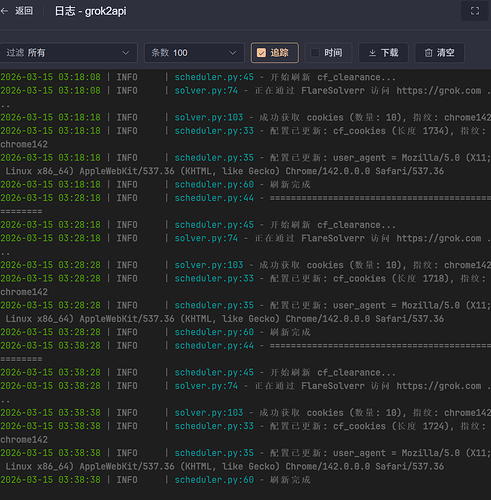The height and width of the screenshot is (500, 491).
Task: Select log line 03:38:38 solver.py:103
Action: [x=245, y=413]
